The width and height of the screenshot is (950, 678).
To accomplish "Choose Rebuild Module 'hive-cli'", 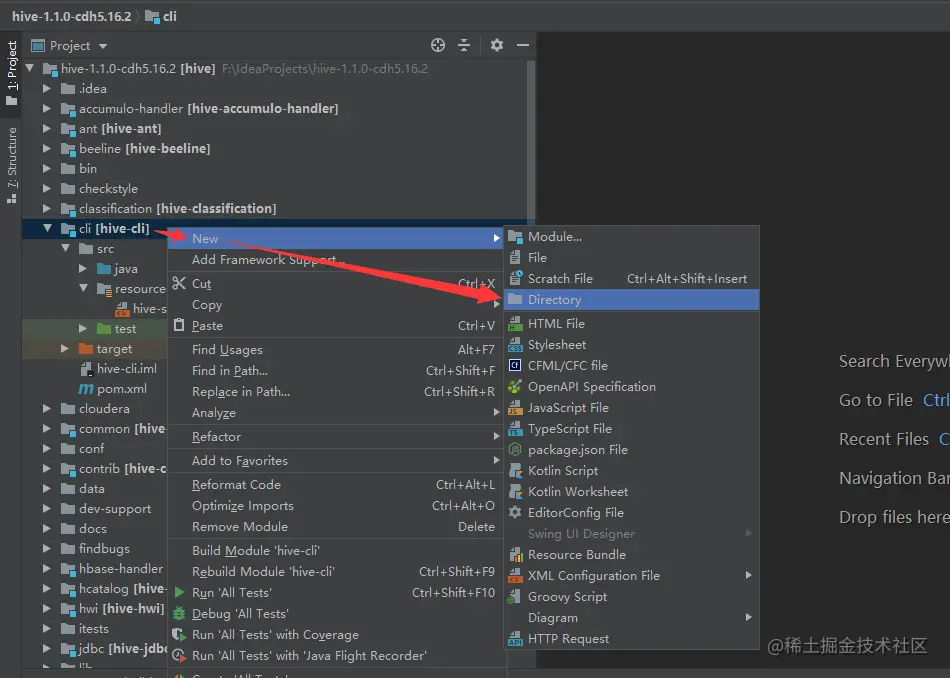I will coord(336,571).
